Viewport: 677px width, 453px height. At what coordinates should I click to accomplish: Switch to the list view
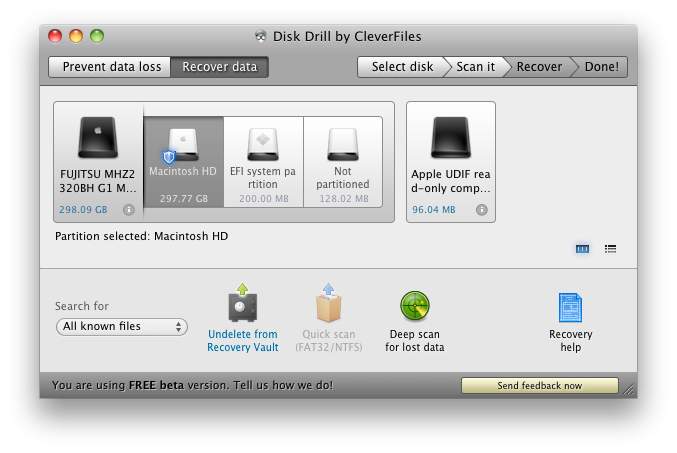[x=610, y=249]
